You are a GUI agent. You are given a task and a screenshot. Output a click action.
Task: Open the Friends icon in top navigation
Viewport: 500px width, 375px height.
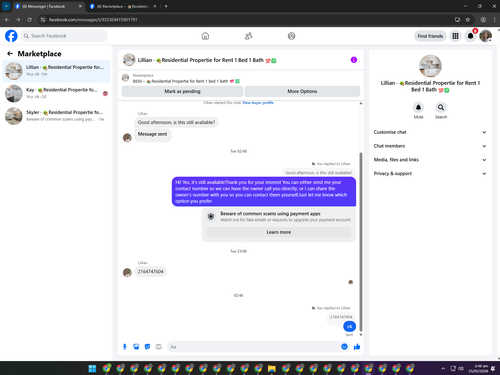tap(248, 36)
